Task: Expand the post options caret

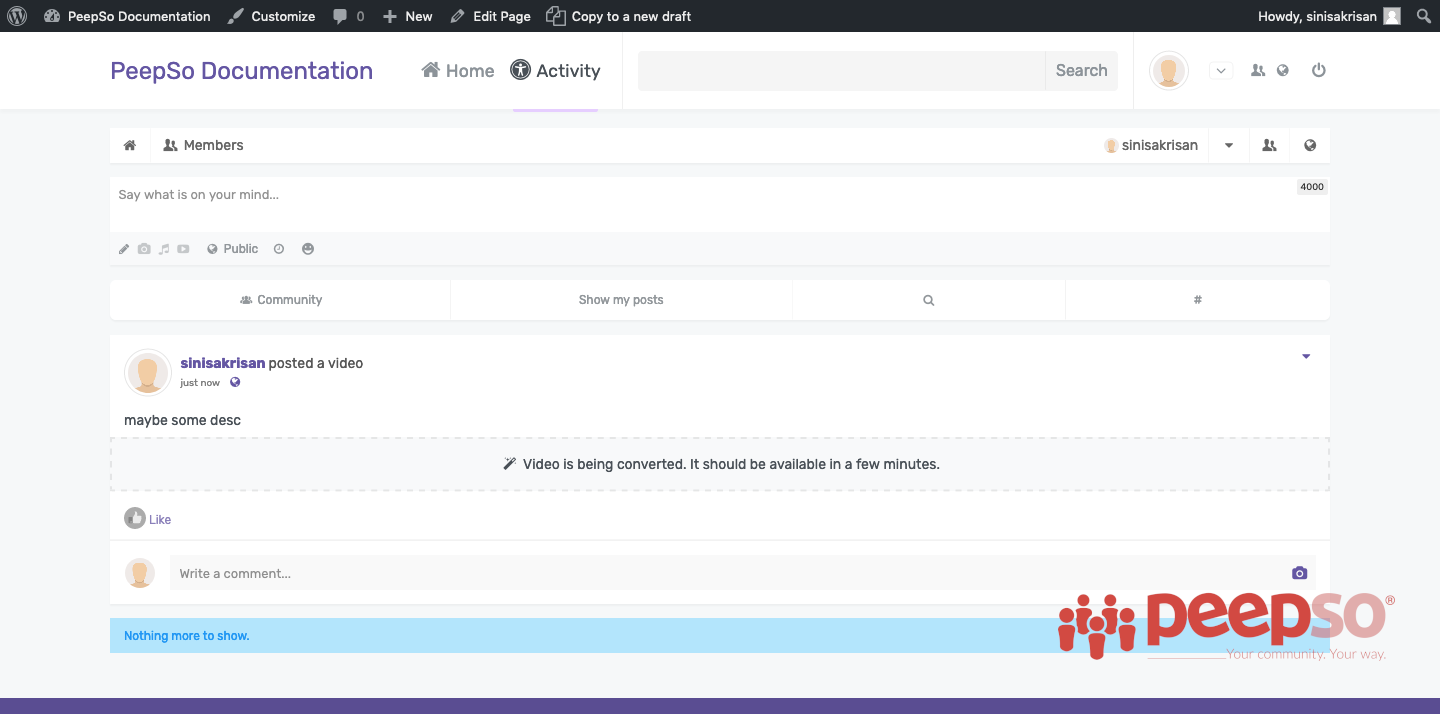Action: pyautogui.click(x=1306, y=357)
